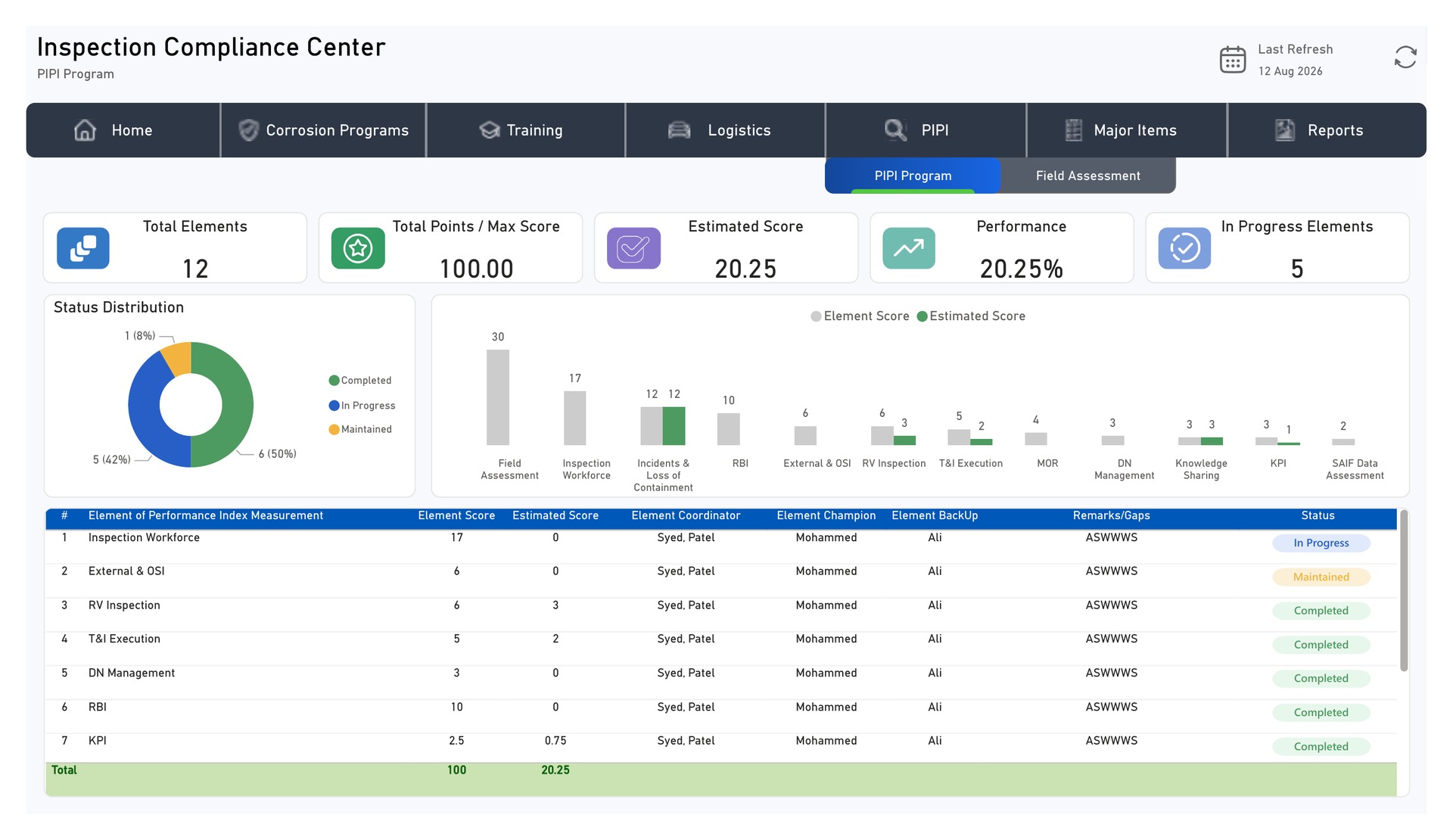Click the In Progress legend color dot

pyautogui.click(x=334, y=406)
